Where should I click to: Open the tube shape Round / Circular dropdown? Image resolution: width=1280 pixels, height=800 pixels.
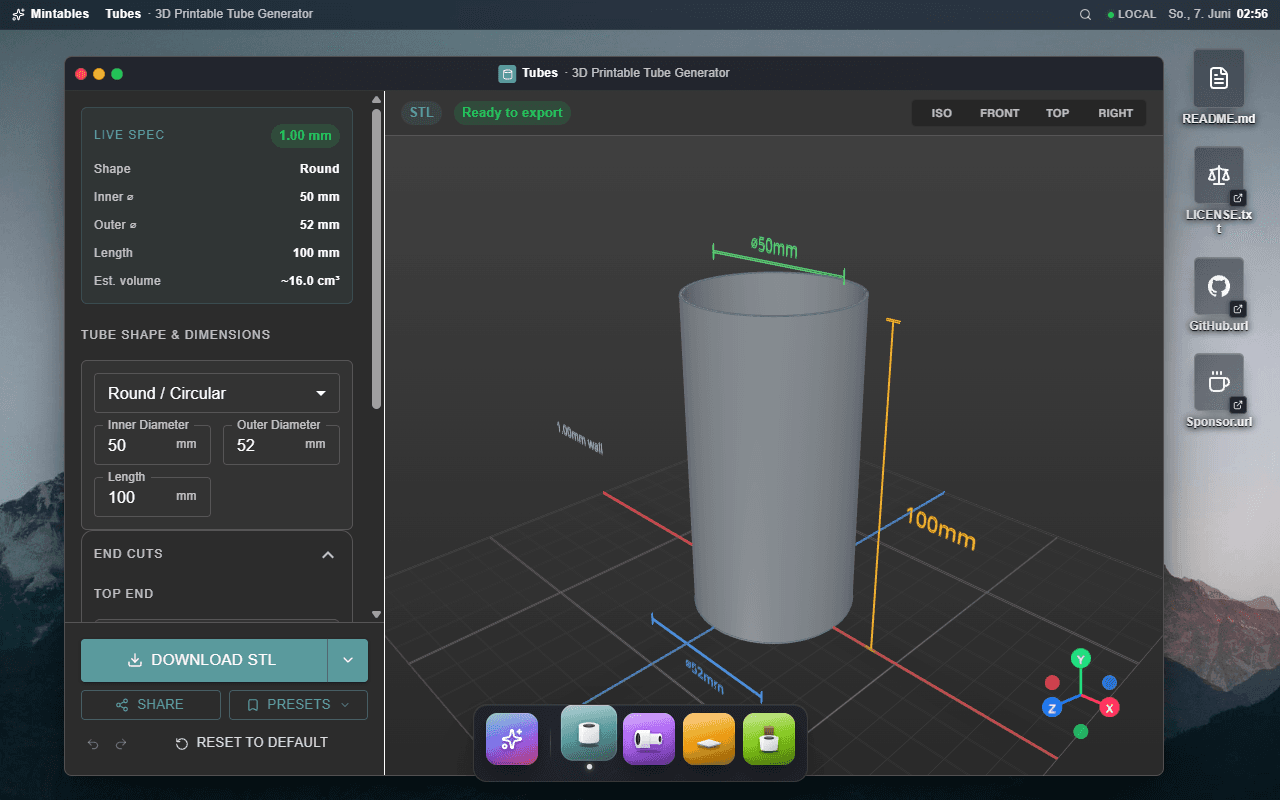[x=217, y=393]
